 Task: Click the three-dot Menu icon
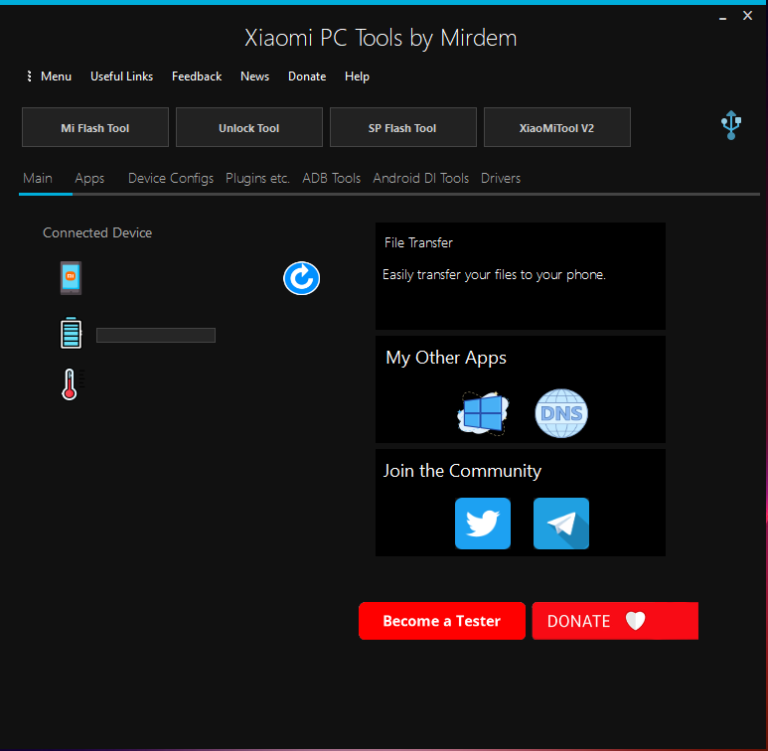[29, 76]
